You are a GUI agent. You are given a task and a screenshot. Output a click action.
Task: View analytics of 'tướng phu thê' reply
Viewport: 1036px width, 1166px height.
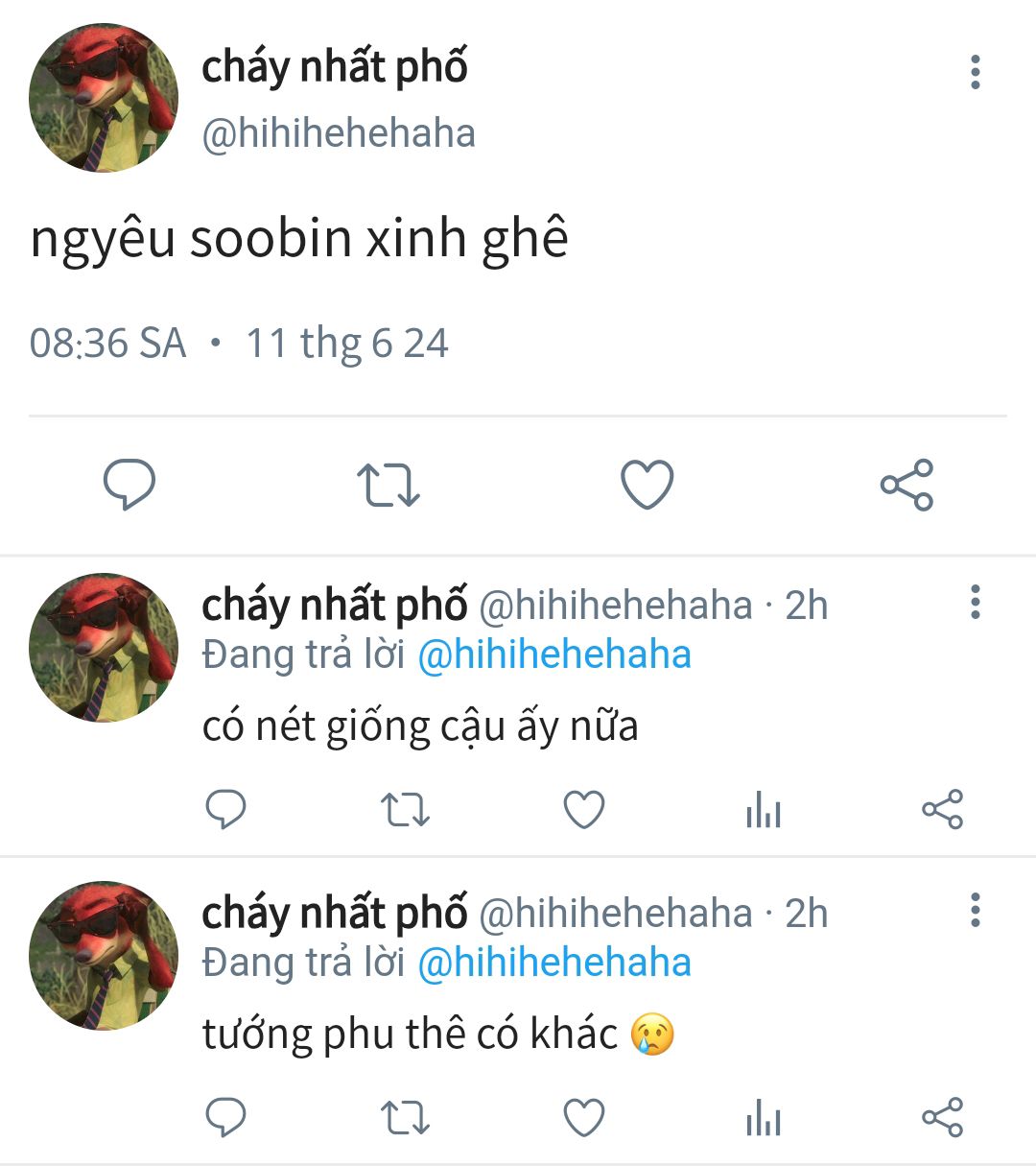click(x=764, y=1118)
